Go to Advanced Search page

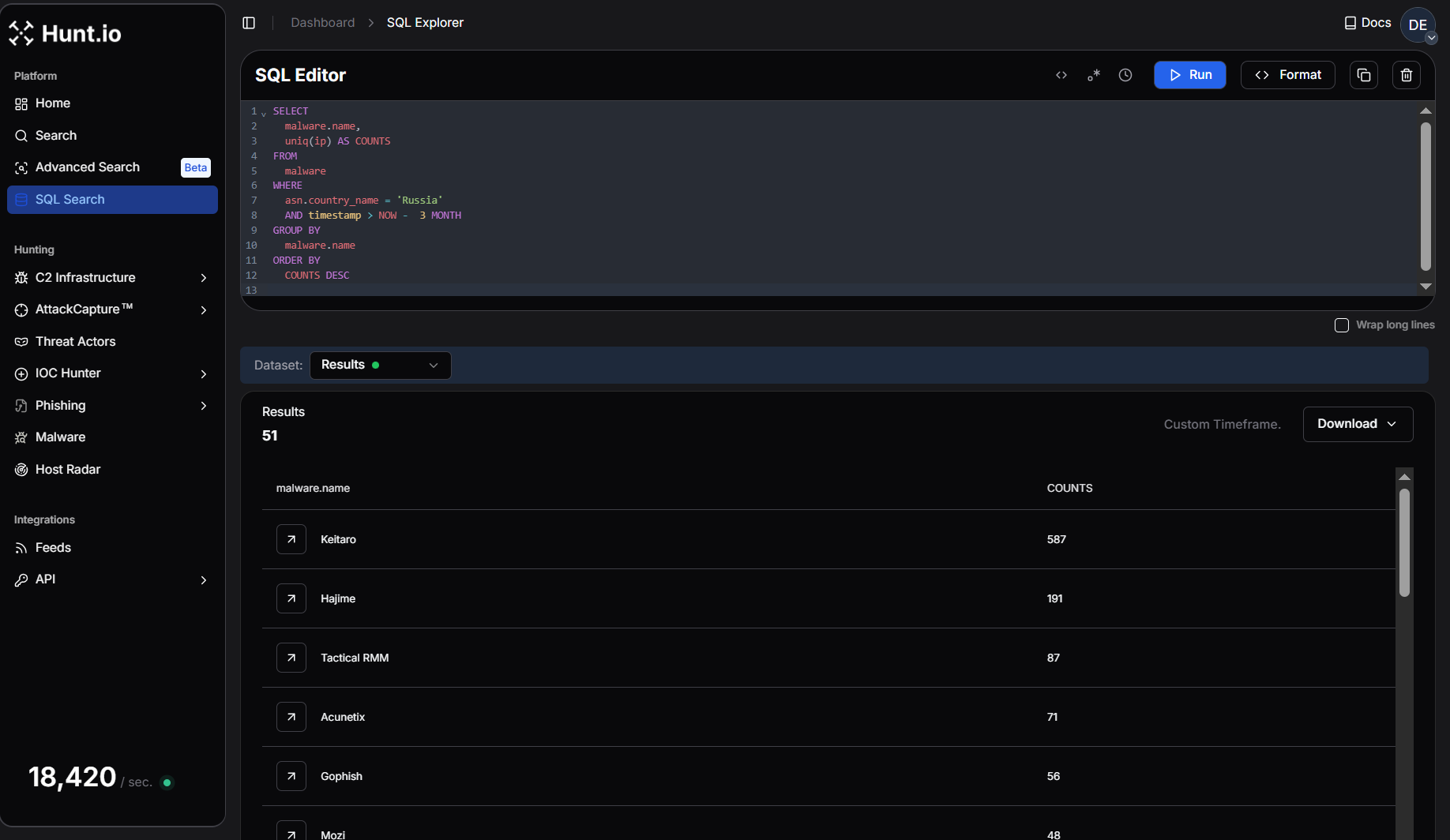pos(88,167)
